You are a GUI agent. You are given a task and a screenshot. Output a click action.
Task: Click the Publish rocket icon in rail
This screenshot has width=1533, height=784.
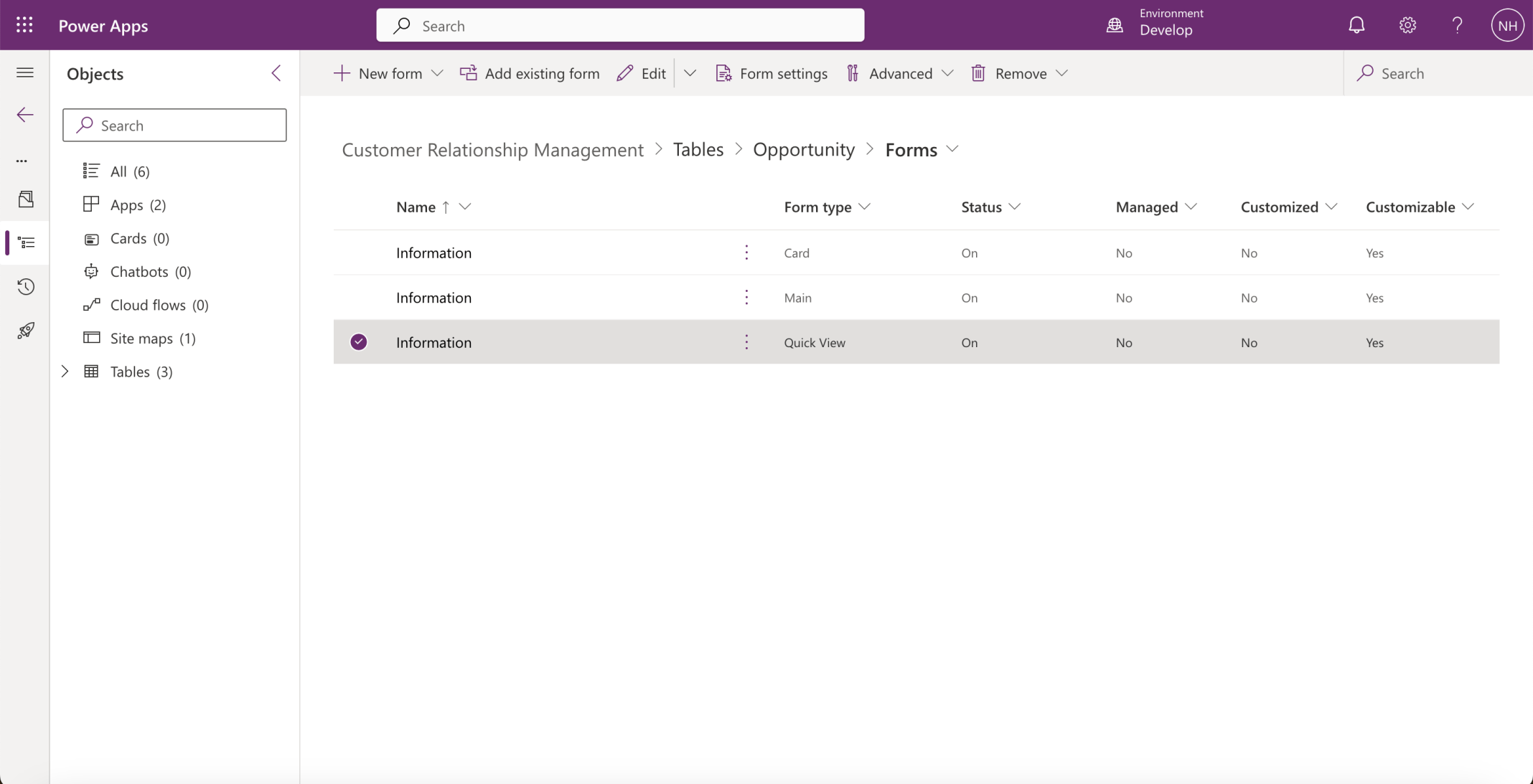point(26,331)
